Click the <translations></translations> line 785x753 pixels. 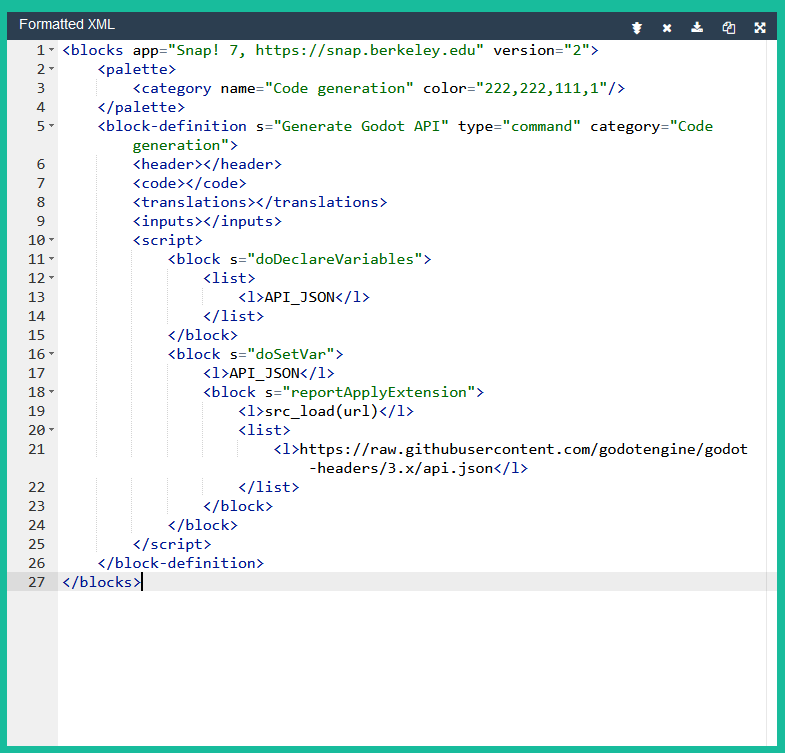(x=260, y=202)
